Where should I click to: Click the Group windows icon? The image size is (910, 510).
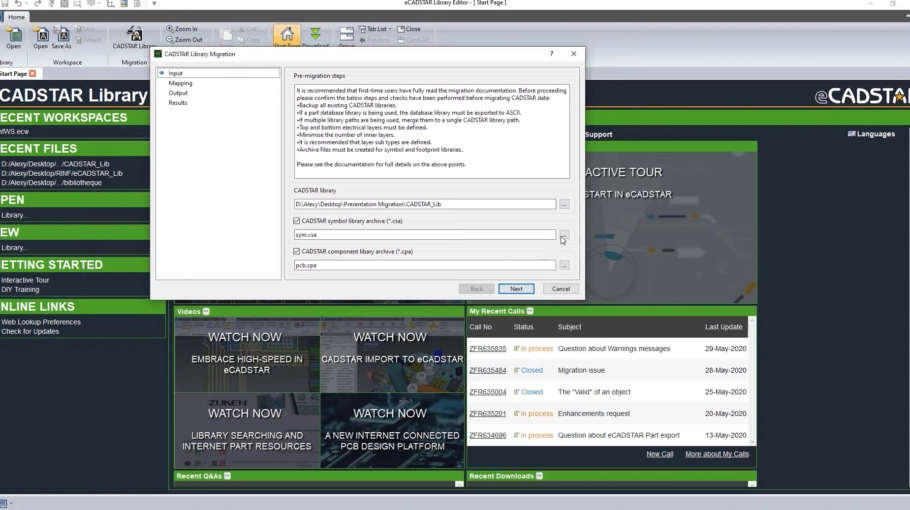click(346, 36)
